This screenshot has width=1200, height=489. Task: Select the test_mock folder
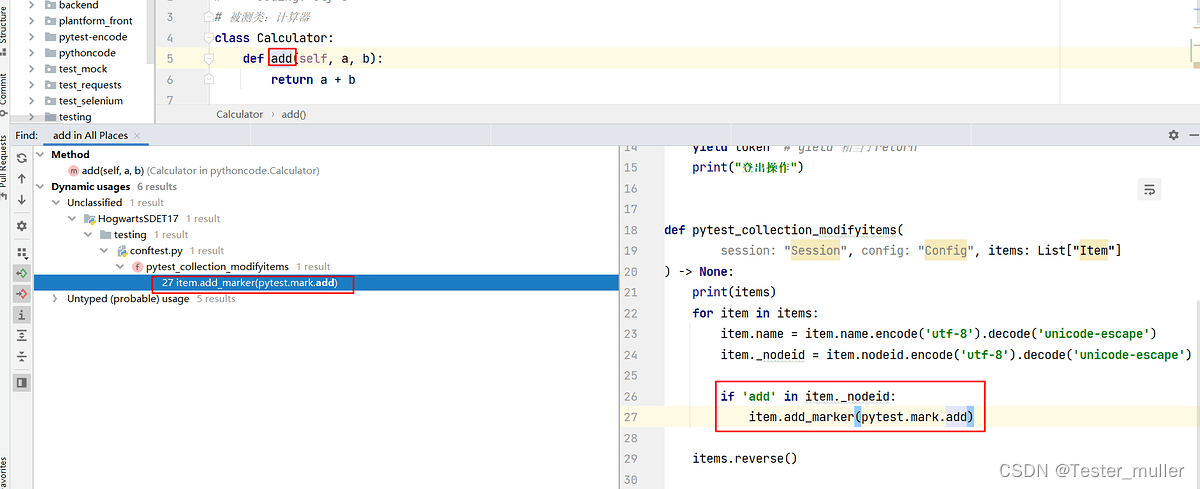coord(83,69)
